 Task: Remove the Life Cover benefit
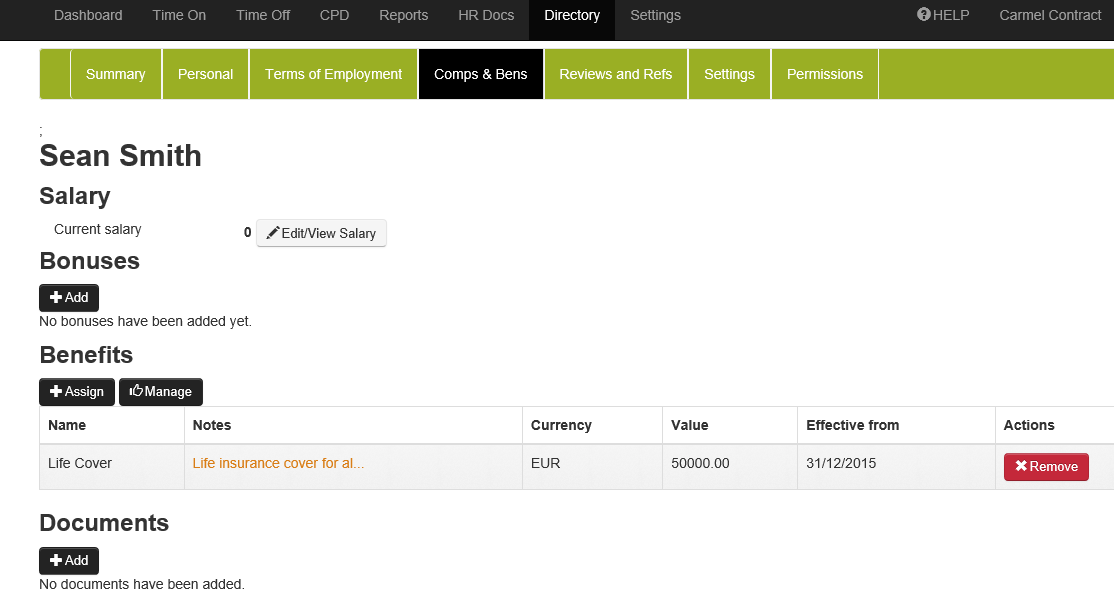pos(1046,466)
